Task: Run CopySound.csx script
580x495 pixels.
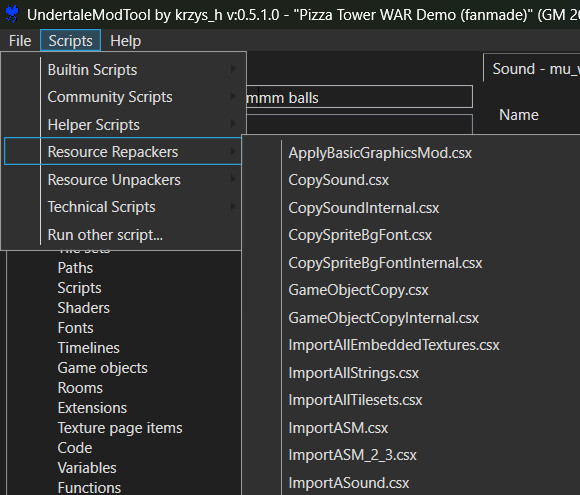Action: (338, 180)
